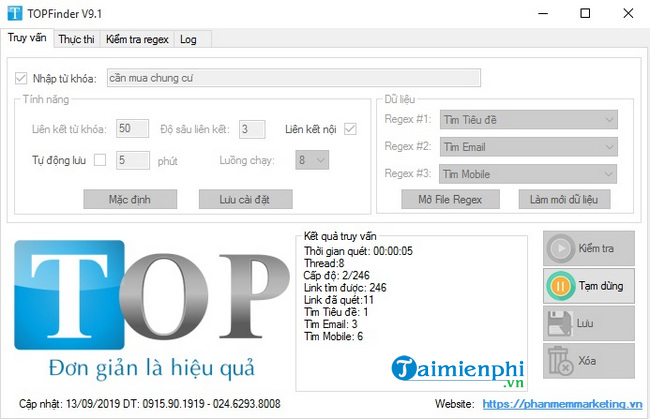Click the Xóa trash button
650x419 pixels.
pos(589,361)
